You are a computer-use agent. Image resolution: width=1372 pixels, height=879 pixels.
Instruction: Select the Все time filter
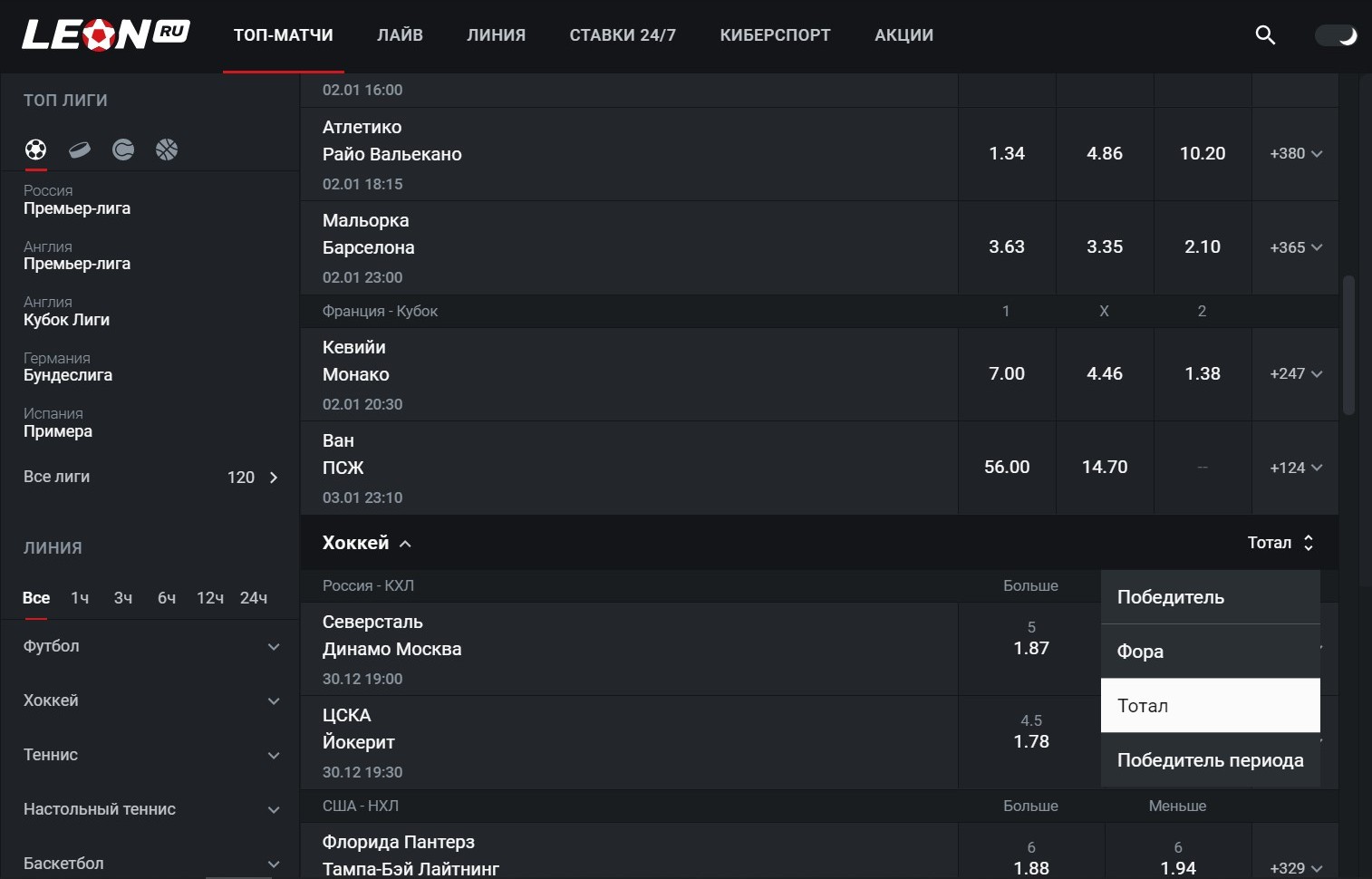click(x=36, y=598)
